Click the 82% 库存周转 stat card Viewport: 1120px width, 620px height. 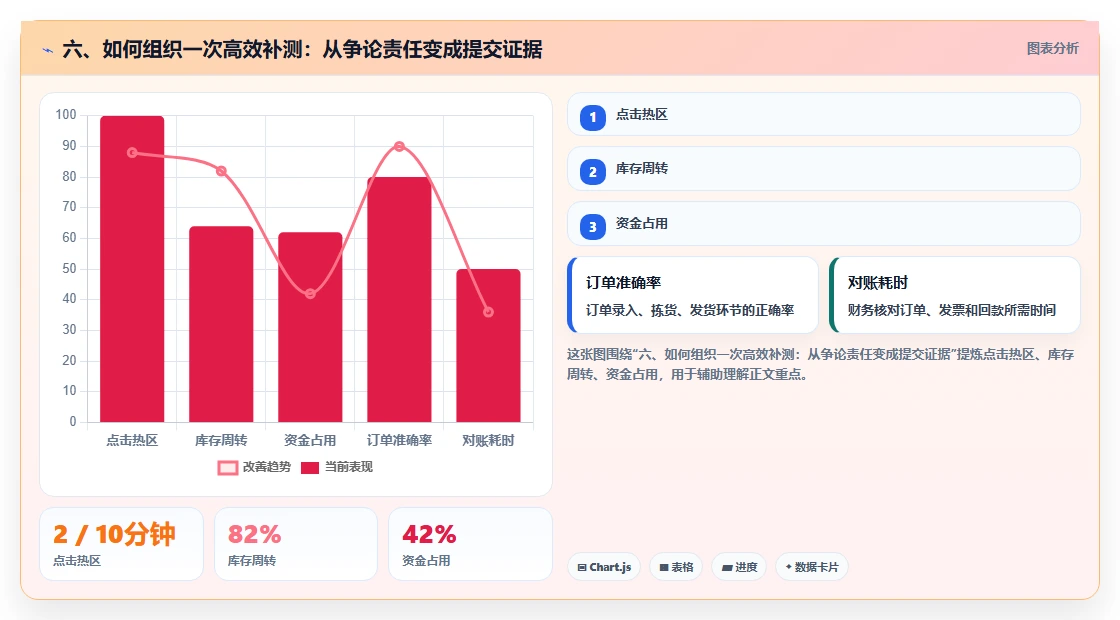(x=296, y=544)
